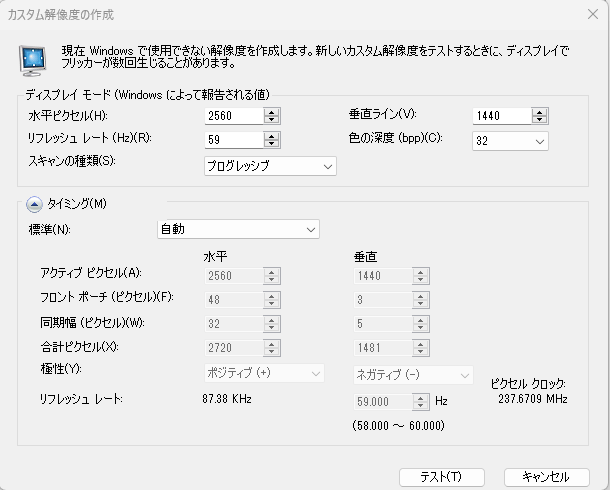This screenshot has height=490, width=610.
Task: Click horizontal sync width 32 field
Action: [234, 324]
